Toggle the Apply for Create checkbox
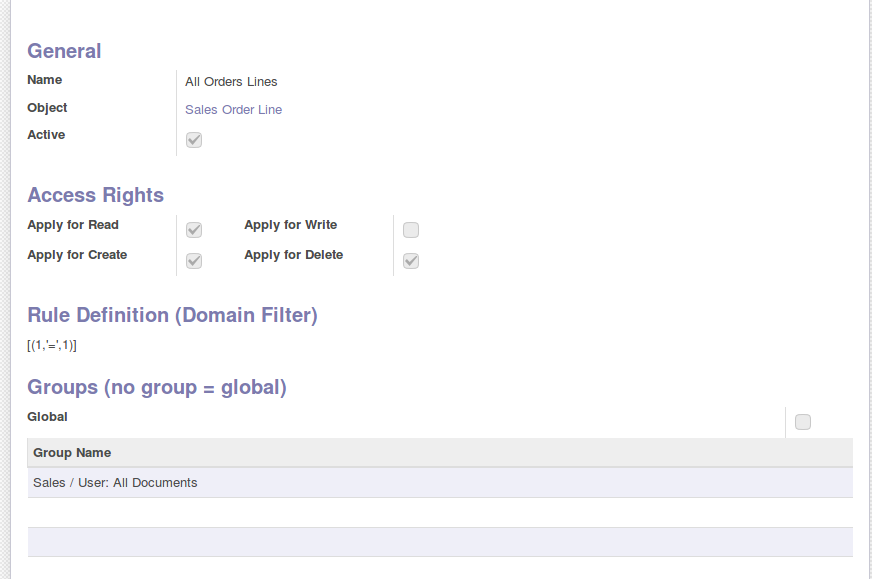 pyautogui.click(x=194, y=261)
